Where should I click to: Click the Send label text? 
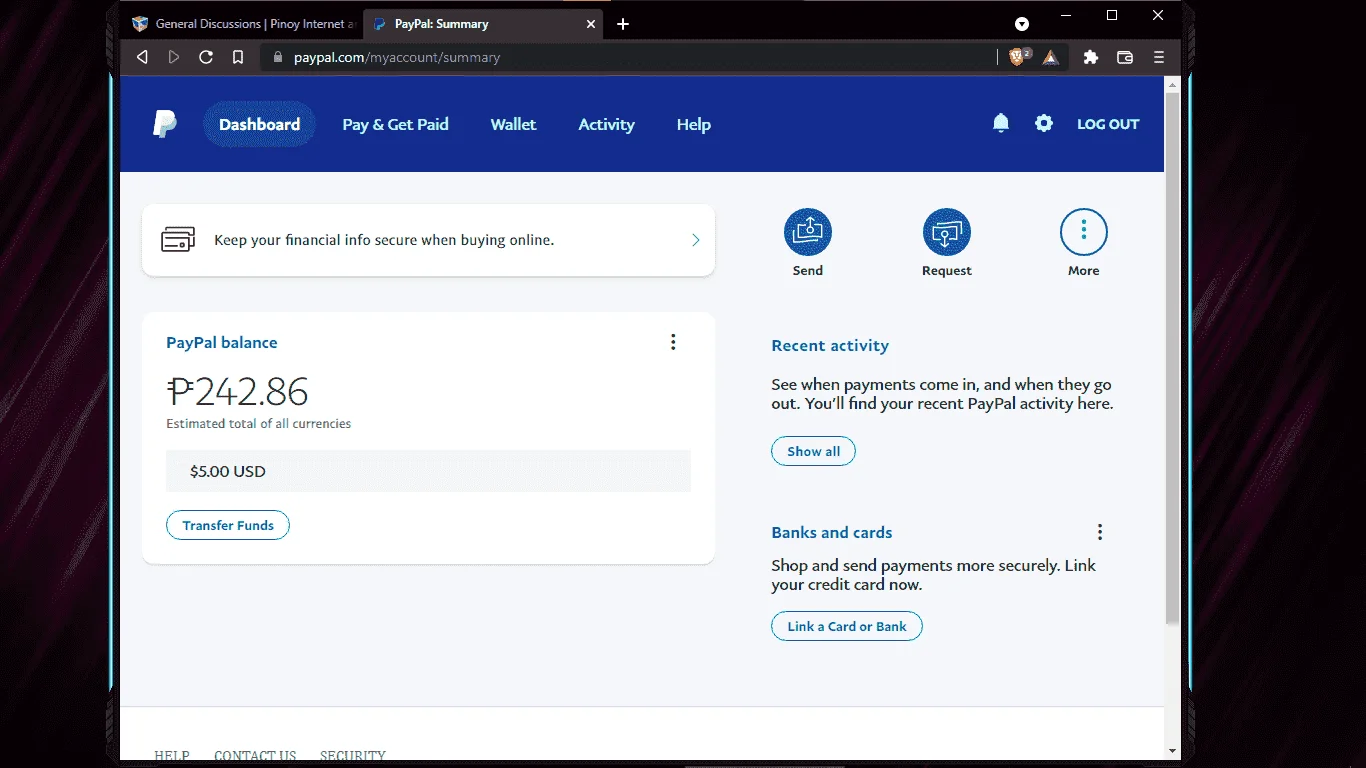[x=808, y=271]
